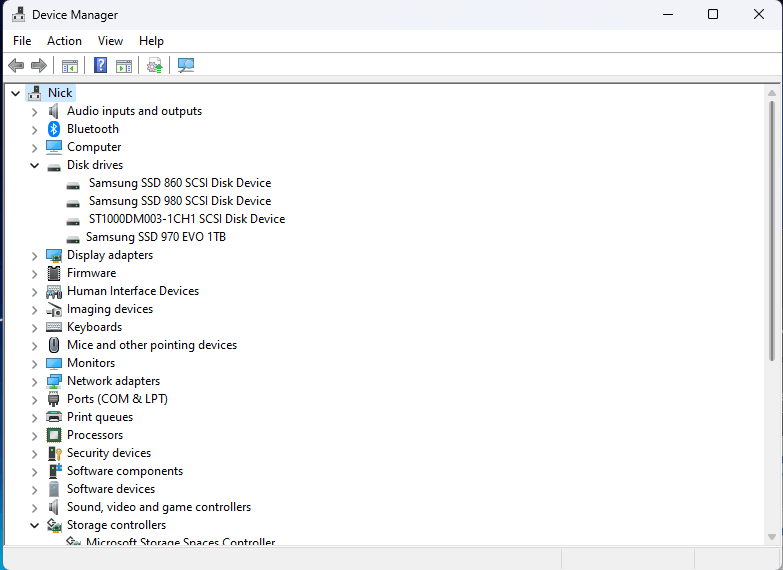
Task: Click the Software components icon
Action: point(54,471)
